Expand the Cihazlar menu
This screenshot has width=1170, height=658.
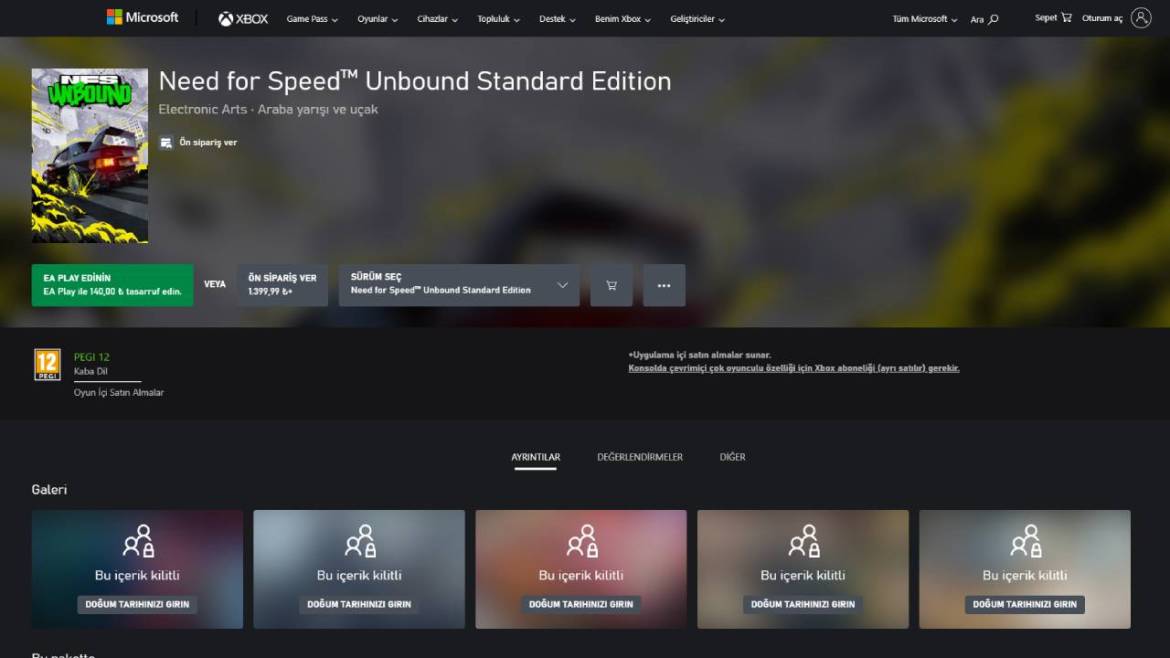[x=437, y=19]
